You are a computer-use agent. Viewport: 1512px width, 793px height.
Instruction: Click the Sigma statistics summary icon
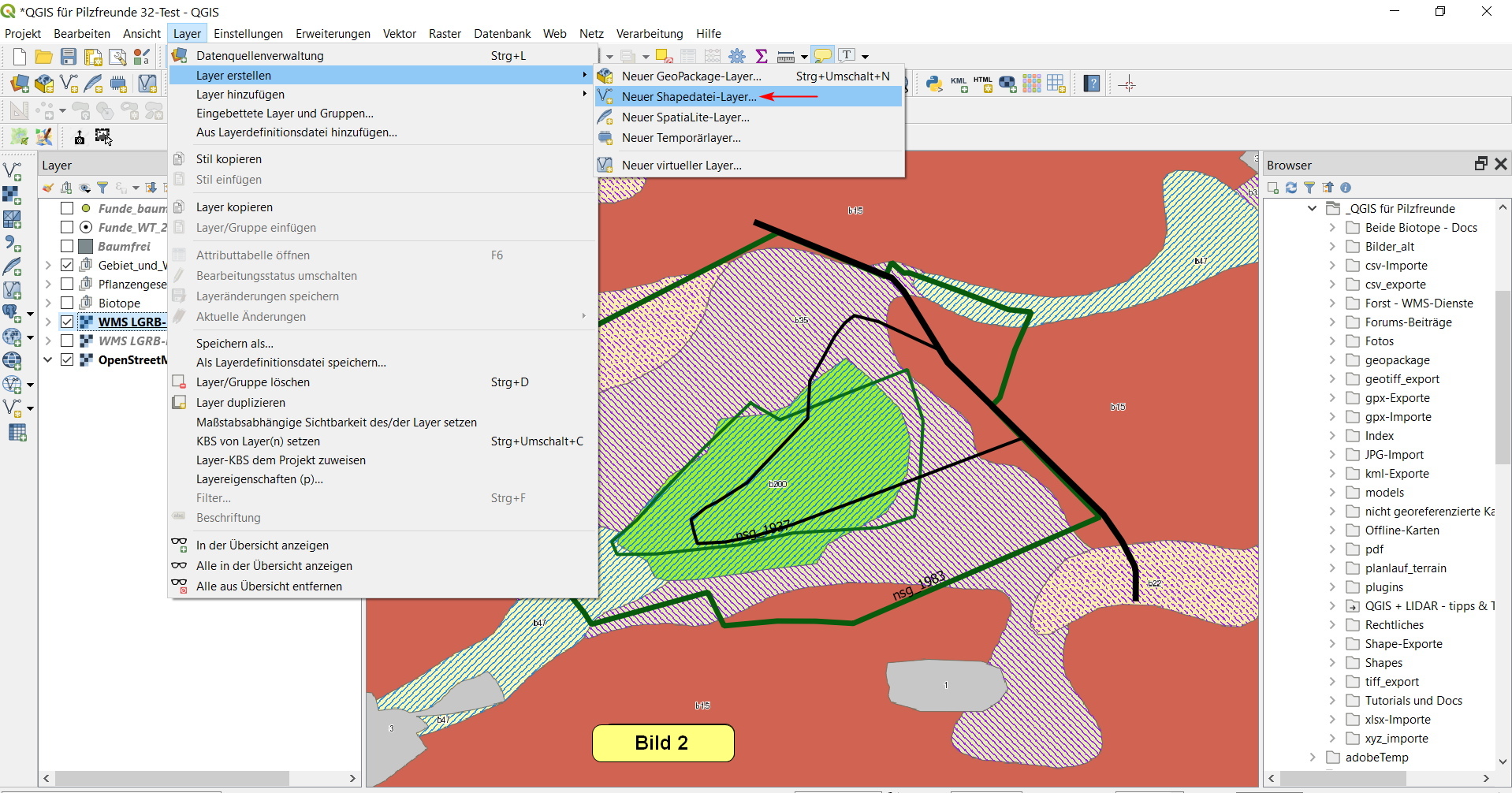(x=762, y=56)
